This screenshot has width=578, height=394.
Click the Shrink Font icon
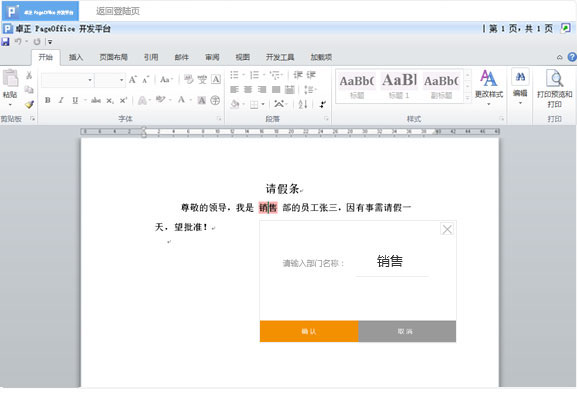tap(146, 80)
